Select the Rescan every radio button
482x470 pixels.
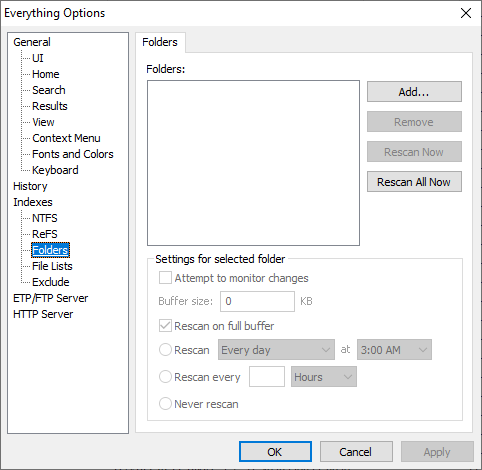click(x=165, y=377)
